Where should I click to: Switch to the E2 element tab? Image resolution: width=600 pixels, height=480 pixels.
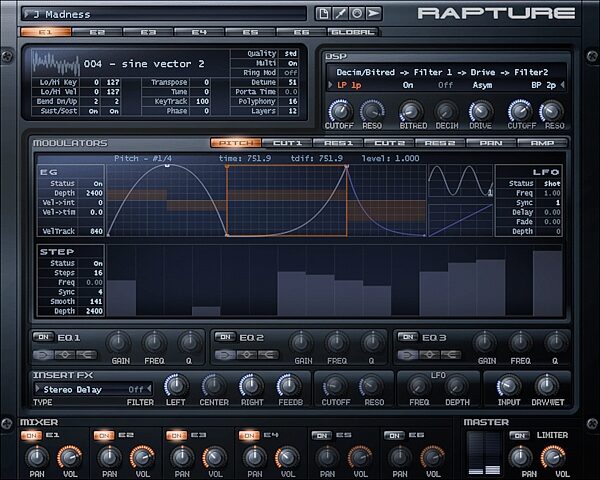[x=97, y=32]
